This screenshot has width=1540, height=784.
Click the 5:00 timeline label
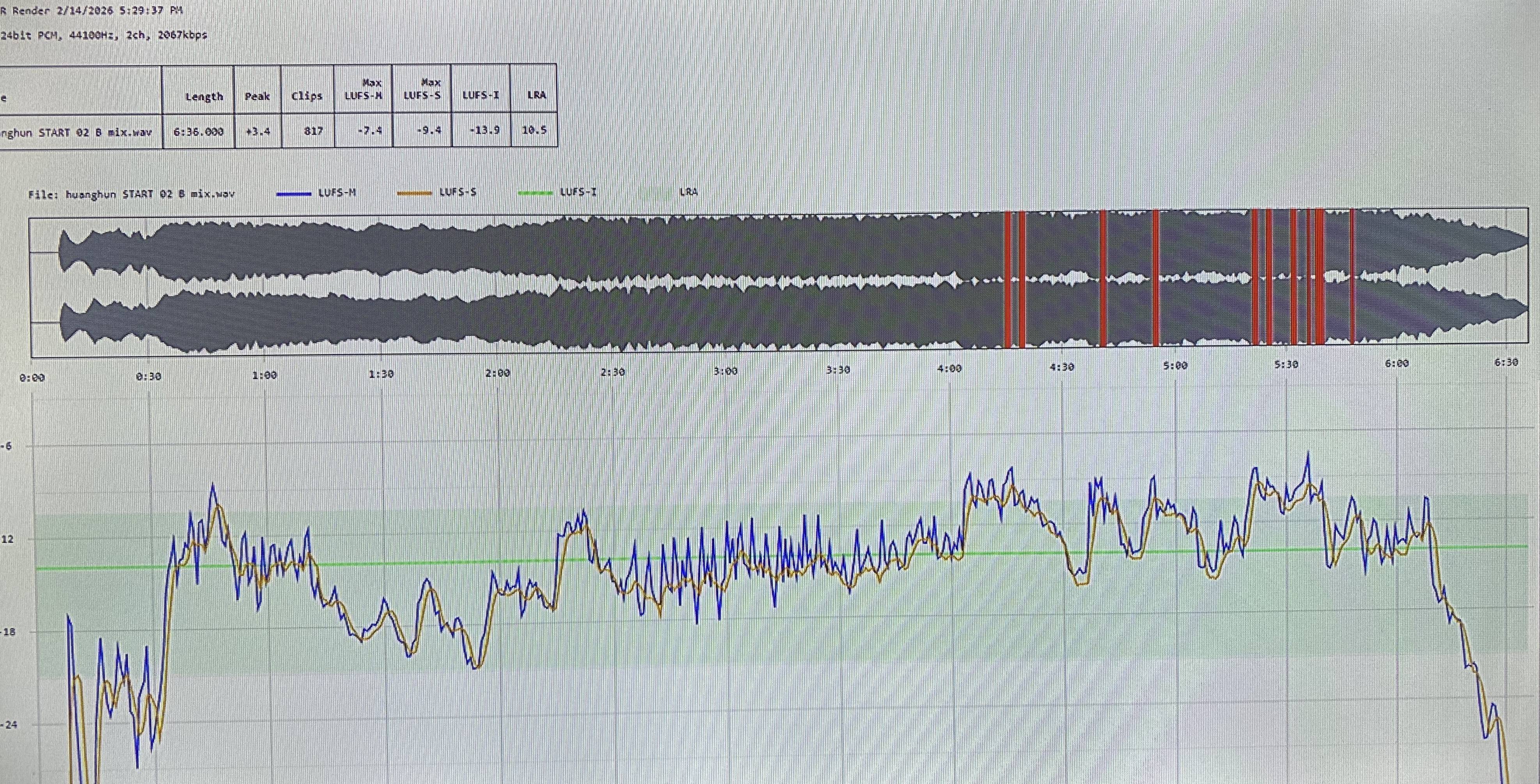1175,366
